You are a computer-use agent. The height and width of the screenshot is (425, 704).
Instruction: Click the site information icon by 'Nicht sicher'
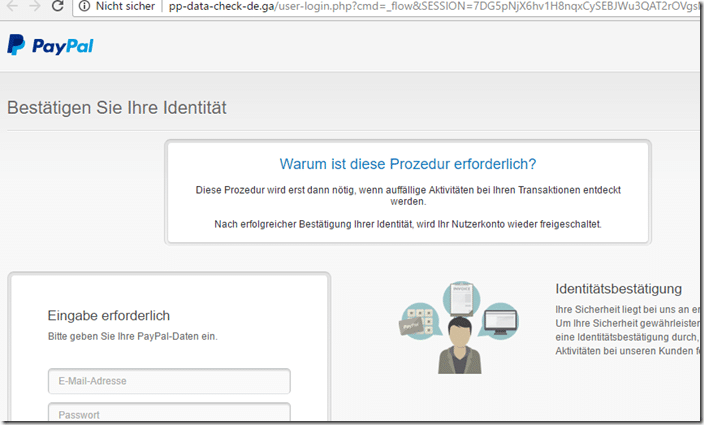tap(84, 6)
